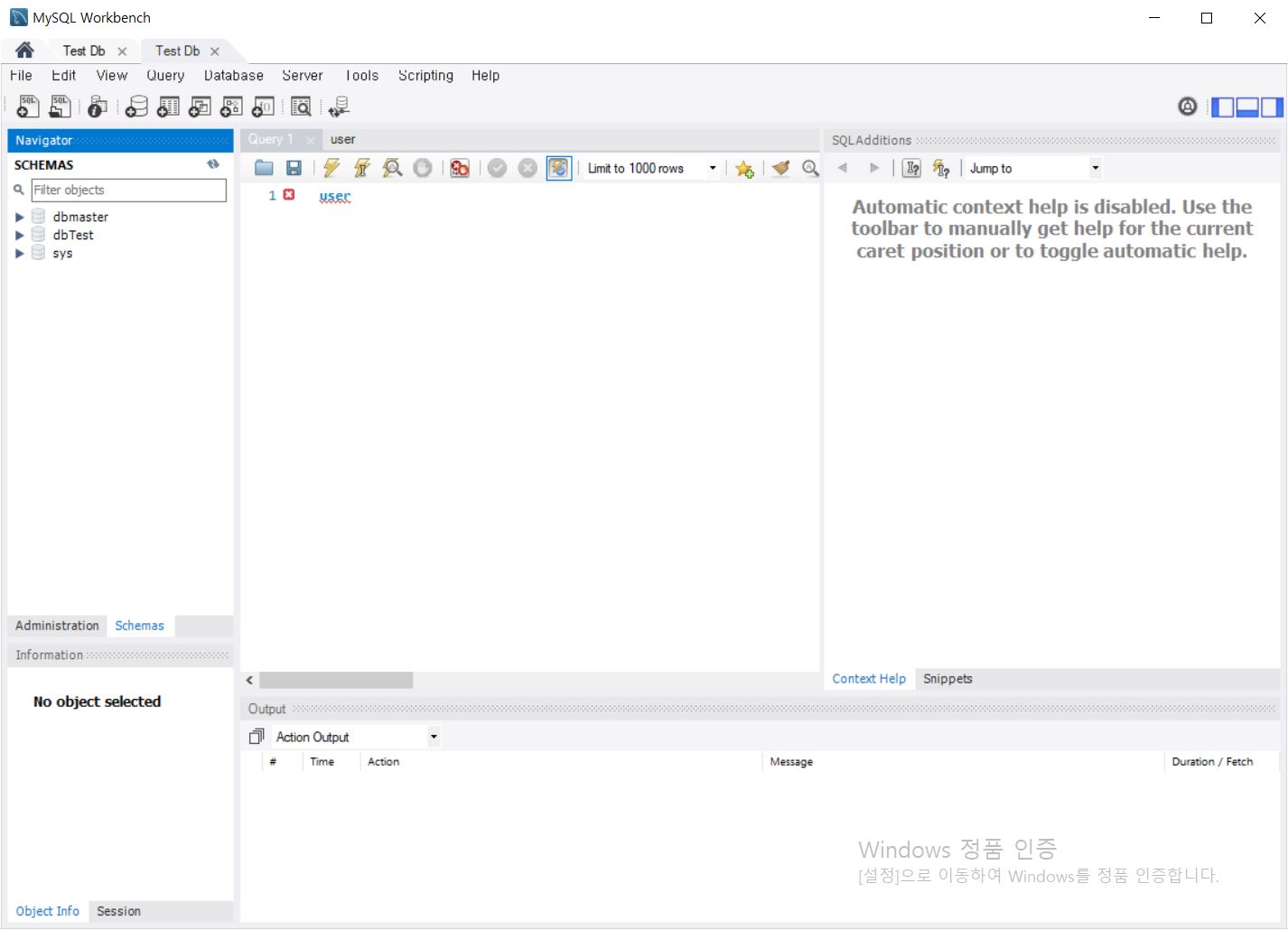Open the inspector for selected object

[x=98, y=107]
